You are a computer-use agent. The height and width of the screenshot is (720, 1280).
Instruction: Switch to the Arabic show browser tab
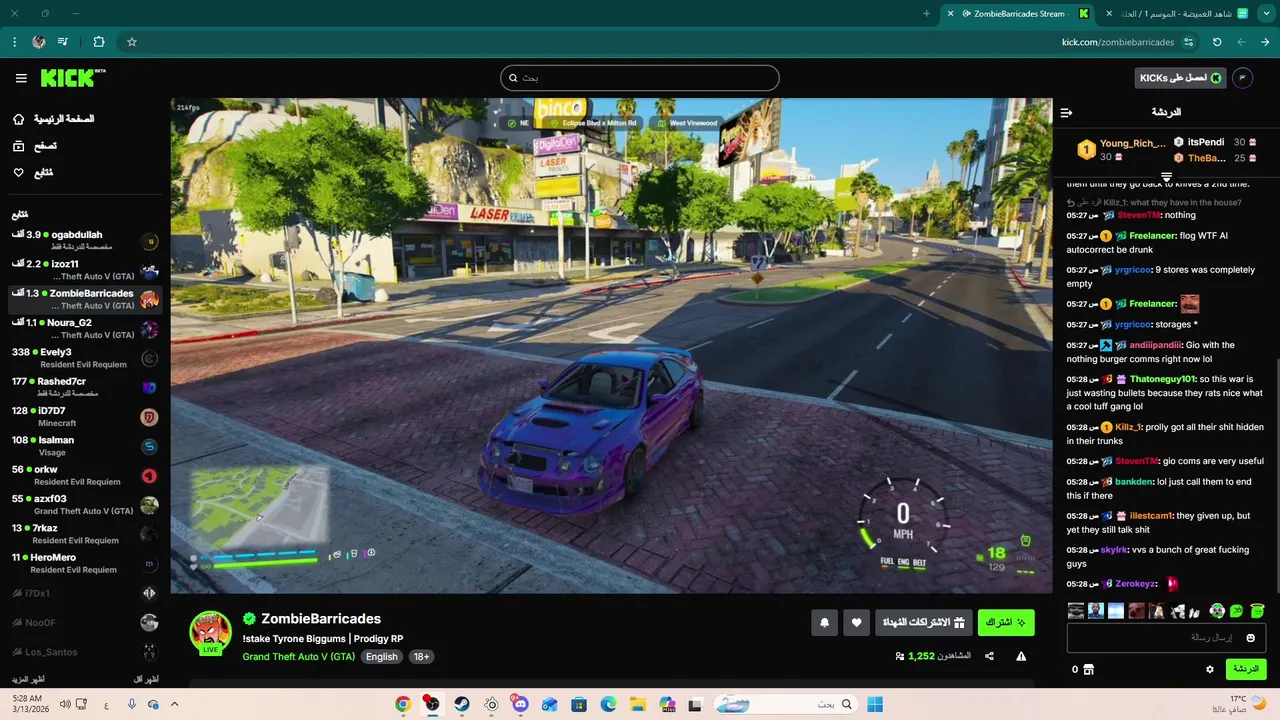click(1177, 13)
